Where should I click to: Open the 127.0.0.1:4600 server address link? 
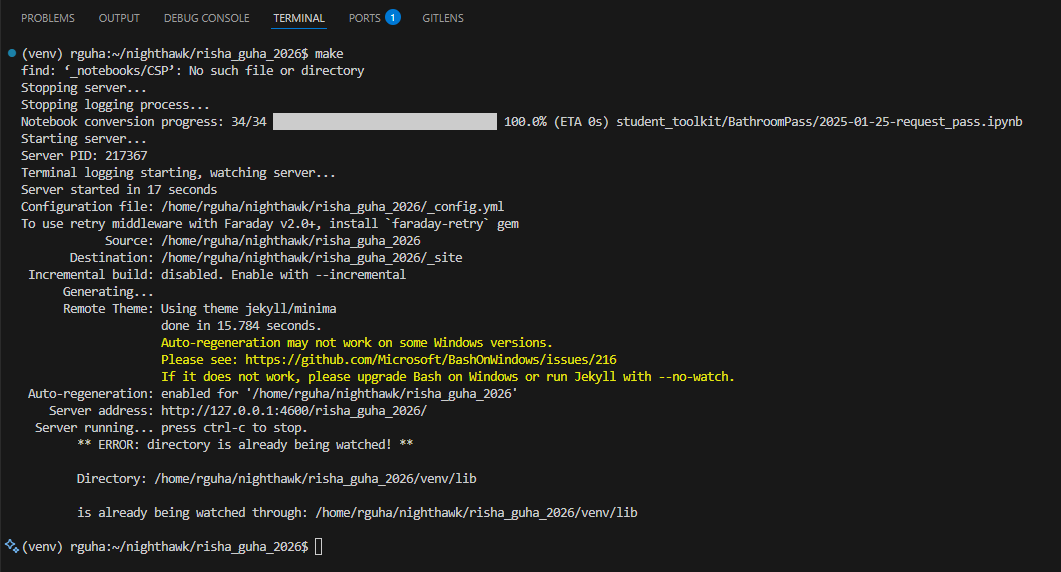(x=293, y=411)
